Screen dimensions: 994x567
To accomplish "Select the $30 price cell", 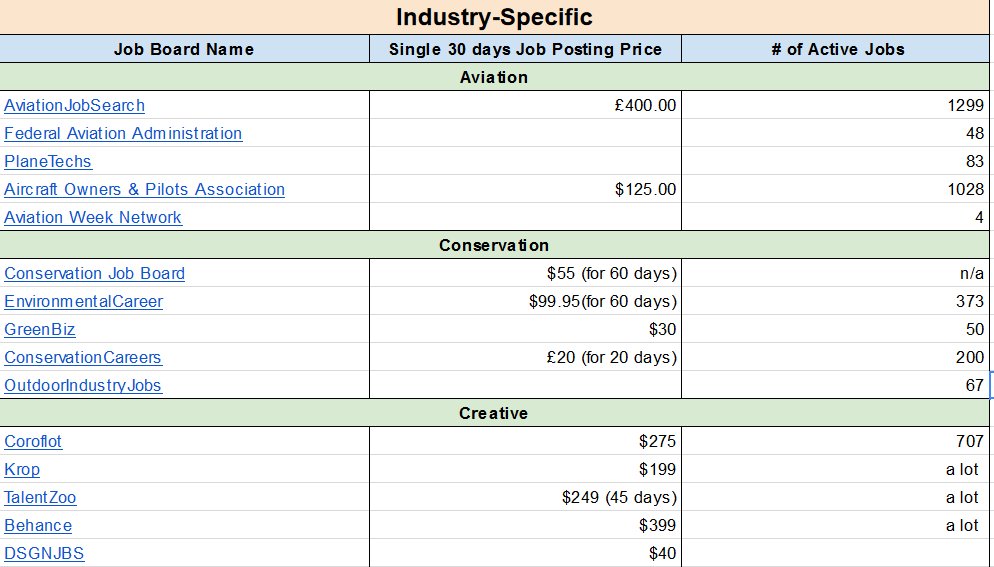I will [526, 329].
